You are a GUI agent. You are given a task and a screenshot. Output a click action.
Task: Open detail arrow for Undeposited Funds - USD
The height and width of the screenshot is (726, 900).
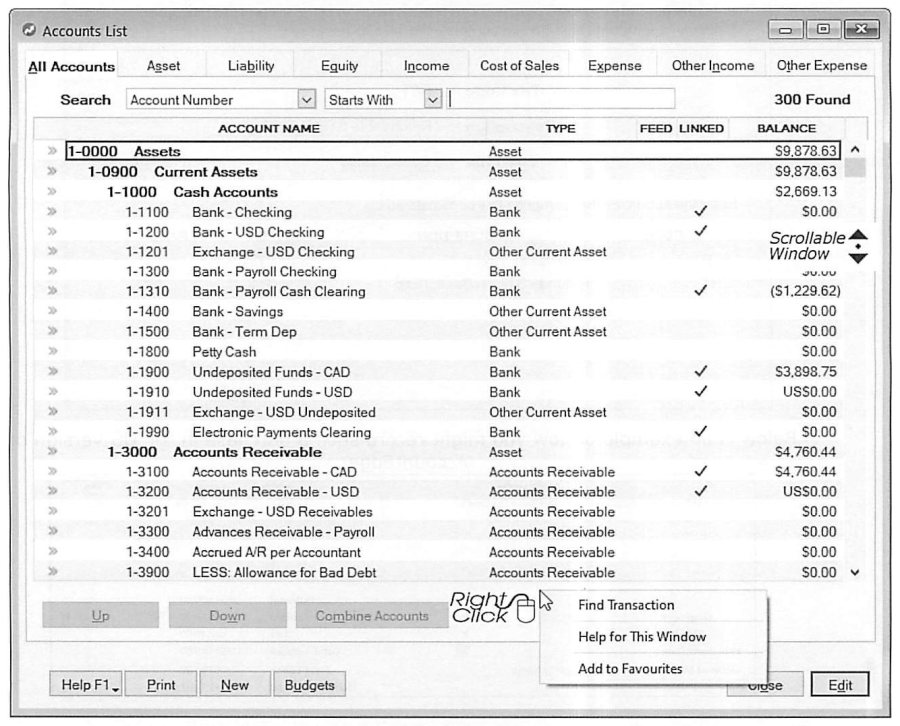tap(52, 391)
